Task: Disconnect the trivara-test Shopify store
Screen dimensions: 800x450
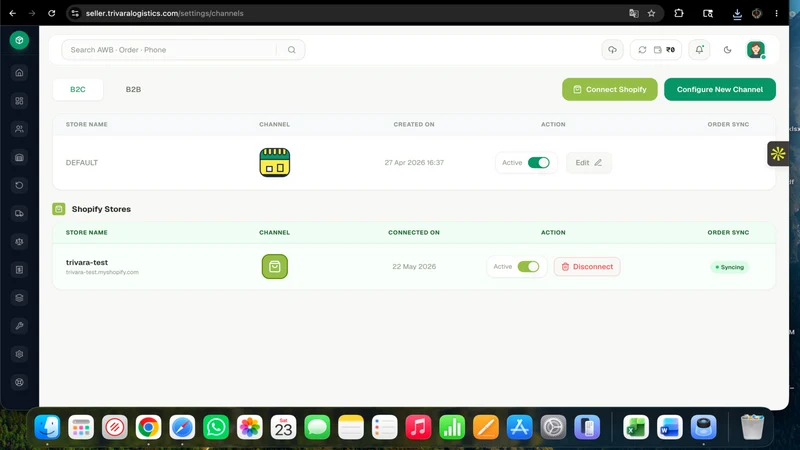Action: (x=587, y=267)
